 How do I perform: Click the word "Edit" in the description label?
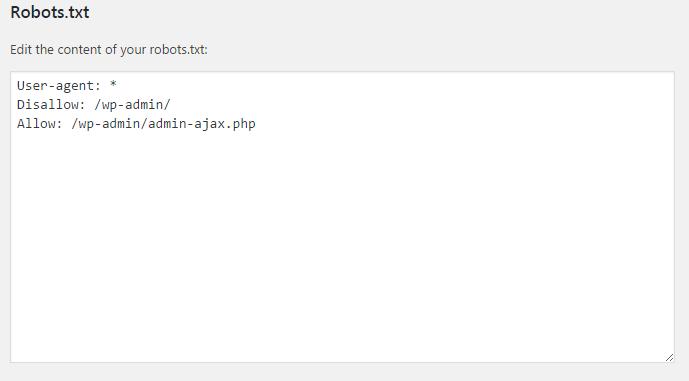point(21,49)
